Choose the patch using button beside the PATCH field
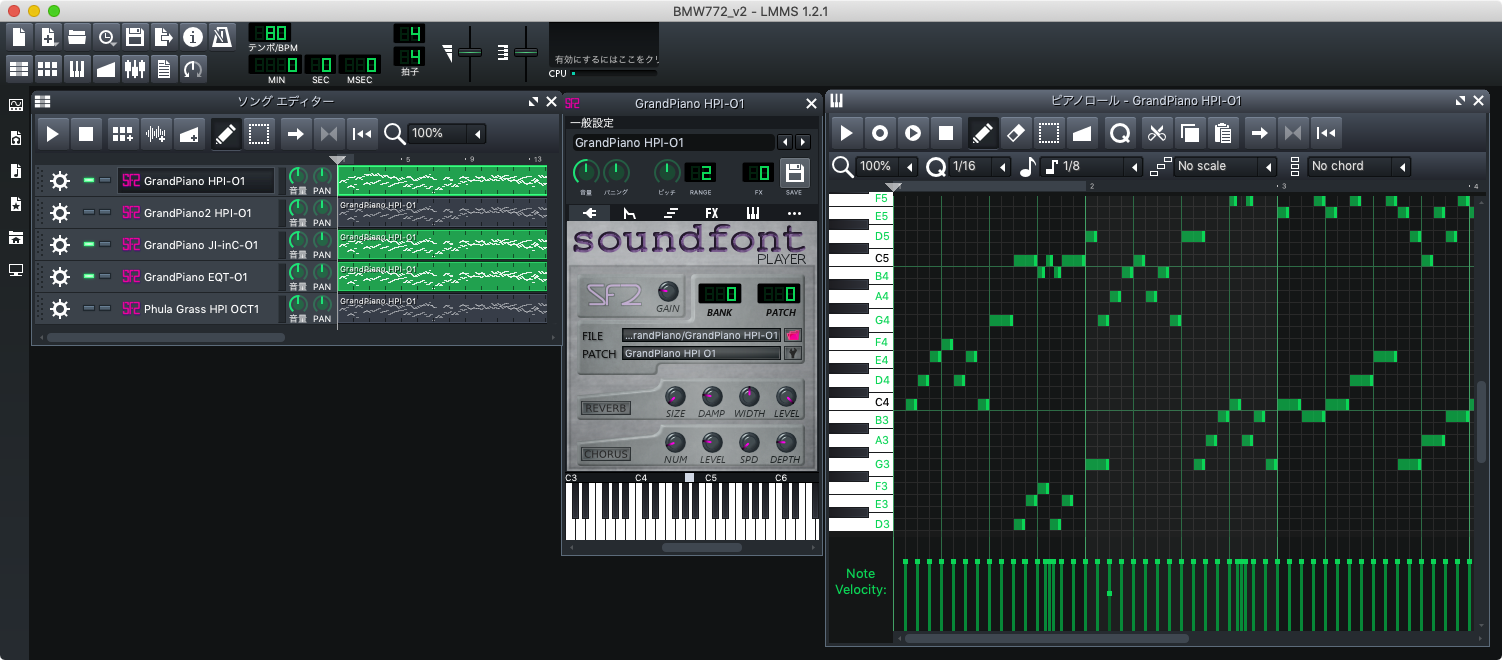This screenshot has height=660, width=1502. [x=794, y=353]
